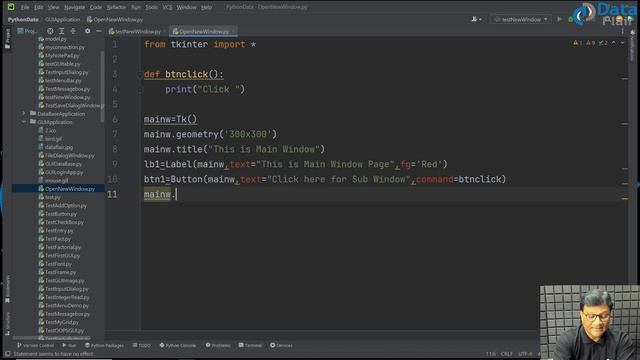
Task: Select testMenuBar.py in project tree
Action: (60, 80)
